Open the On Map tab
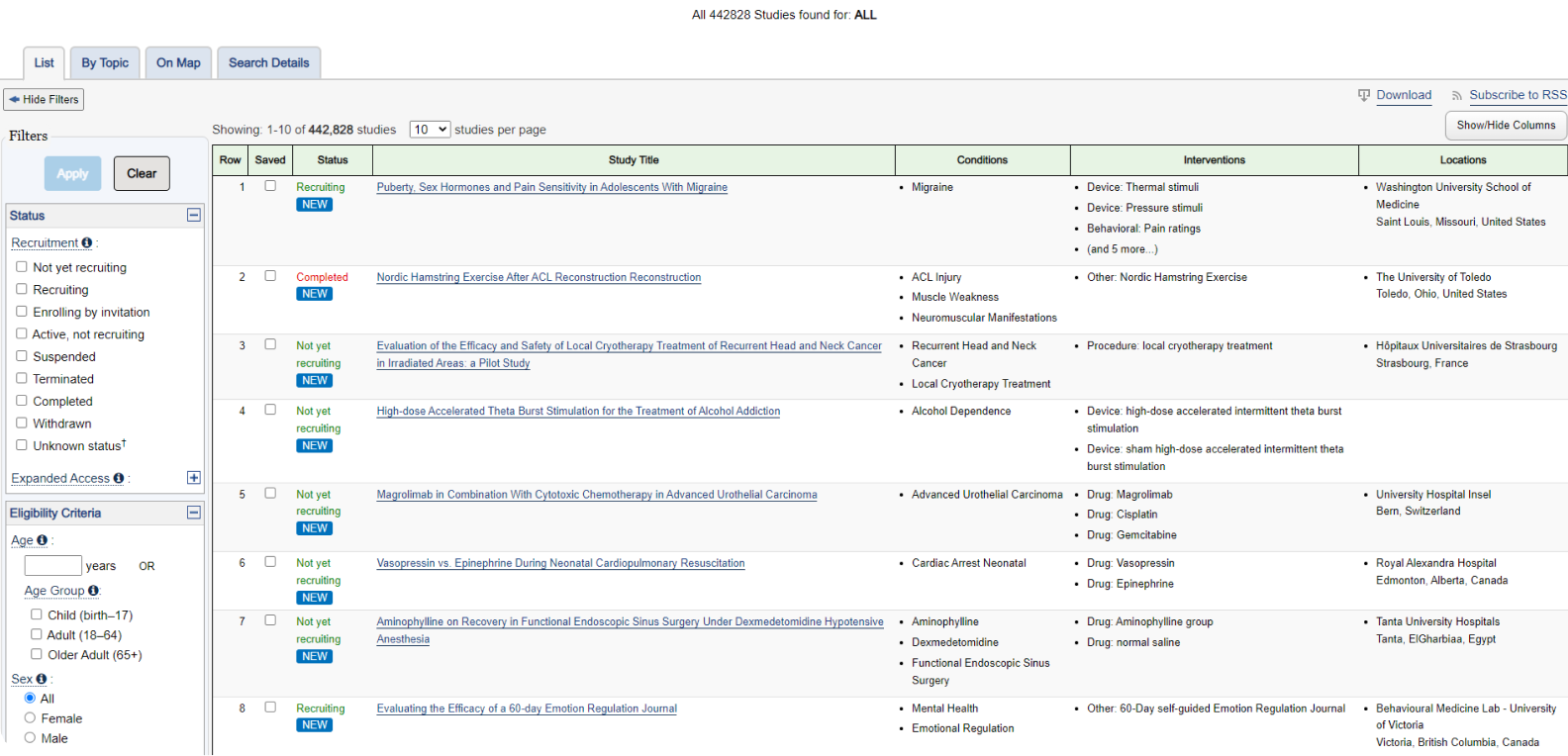Image resolution: width=1568 pixels, height=756 pixels. click(x=178, y=62)
